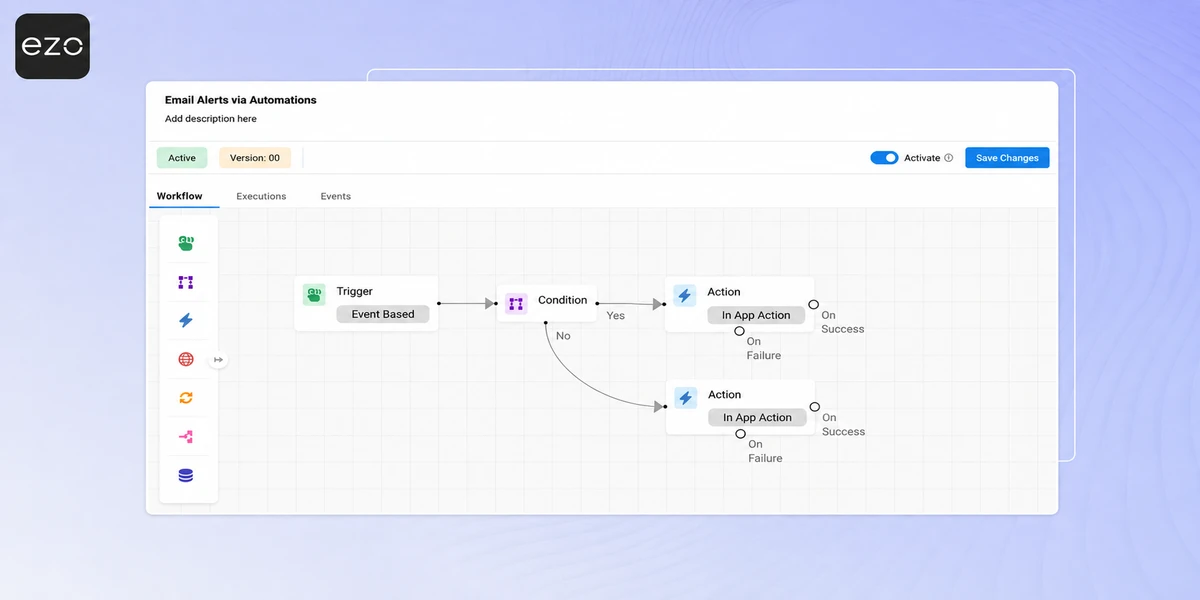Click On Success connector of upper Action

[x=814, y=304]
